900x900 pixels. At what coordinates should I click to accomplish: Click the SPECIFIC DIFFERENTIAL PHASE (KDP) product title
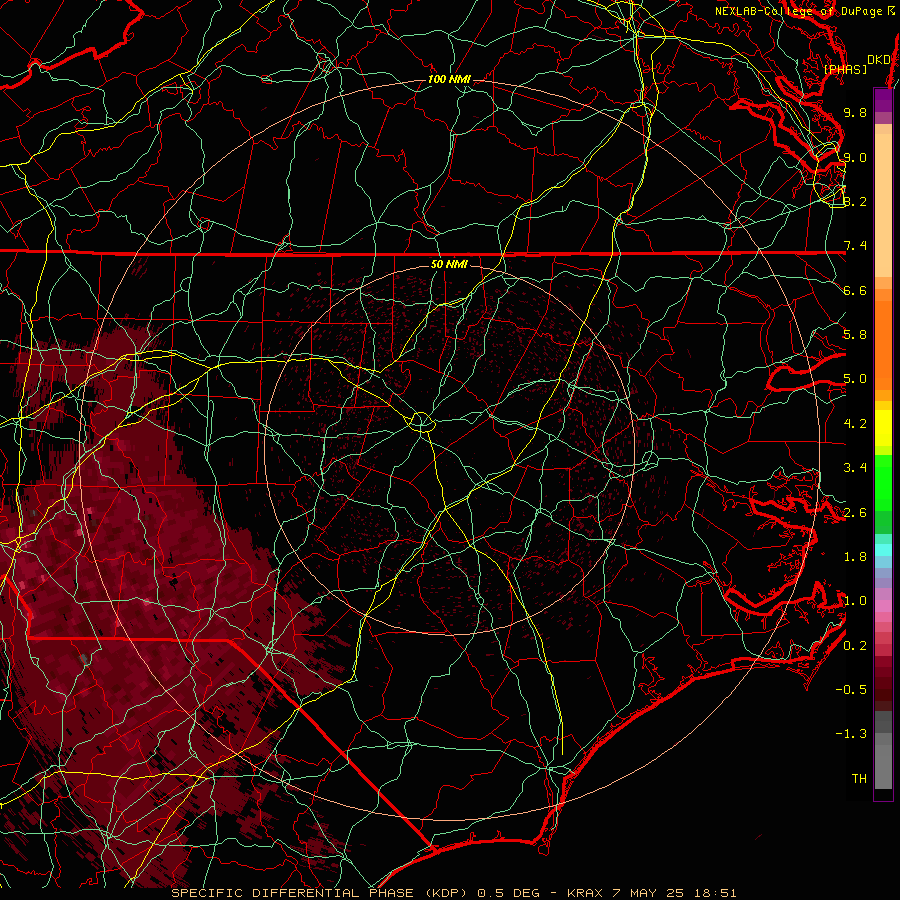point(319,893)
